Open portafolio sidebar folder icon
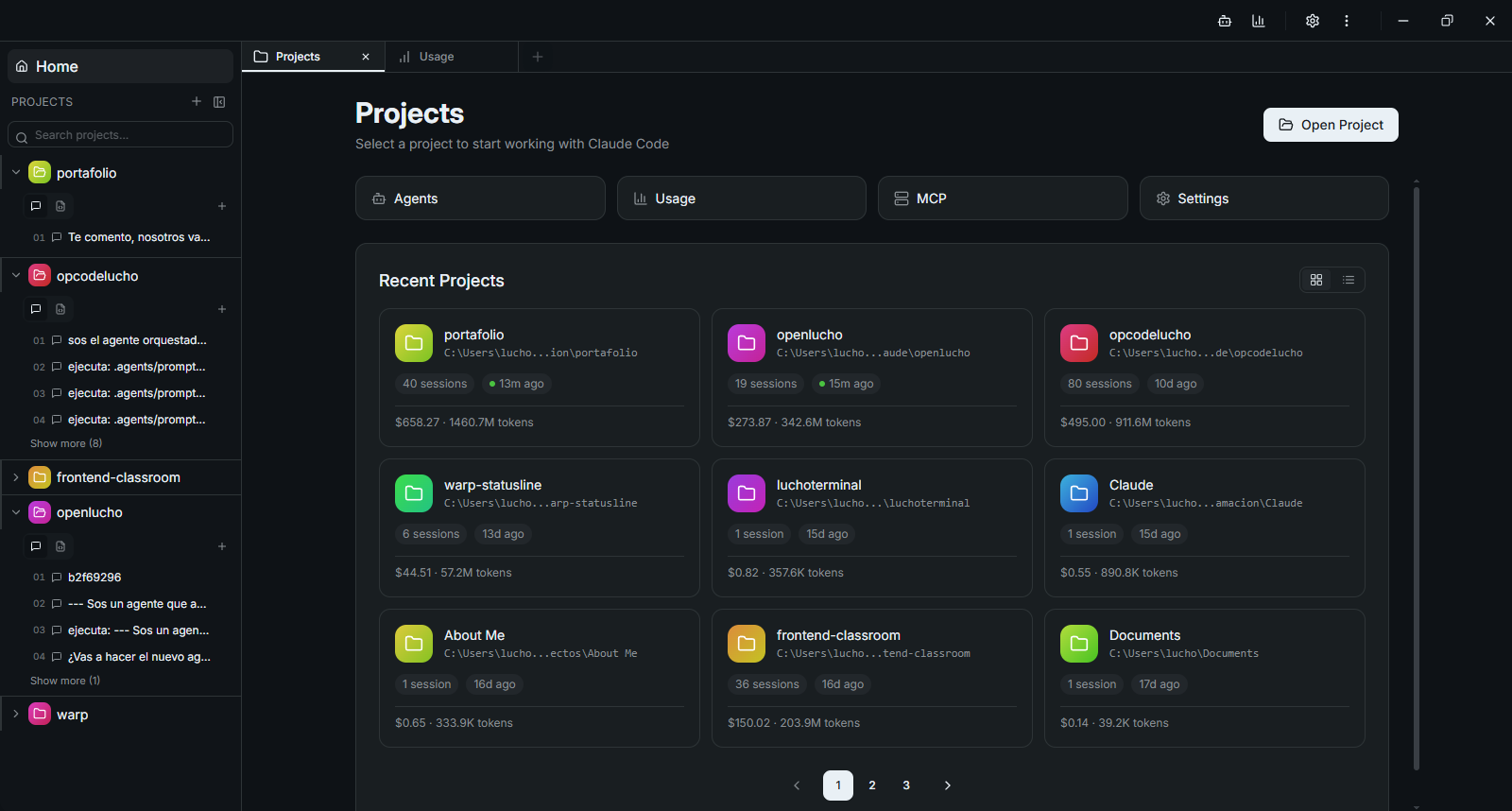Screen dimensions: 1512x811 pyautogui.click(x=40, y=172)
